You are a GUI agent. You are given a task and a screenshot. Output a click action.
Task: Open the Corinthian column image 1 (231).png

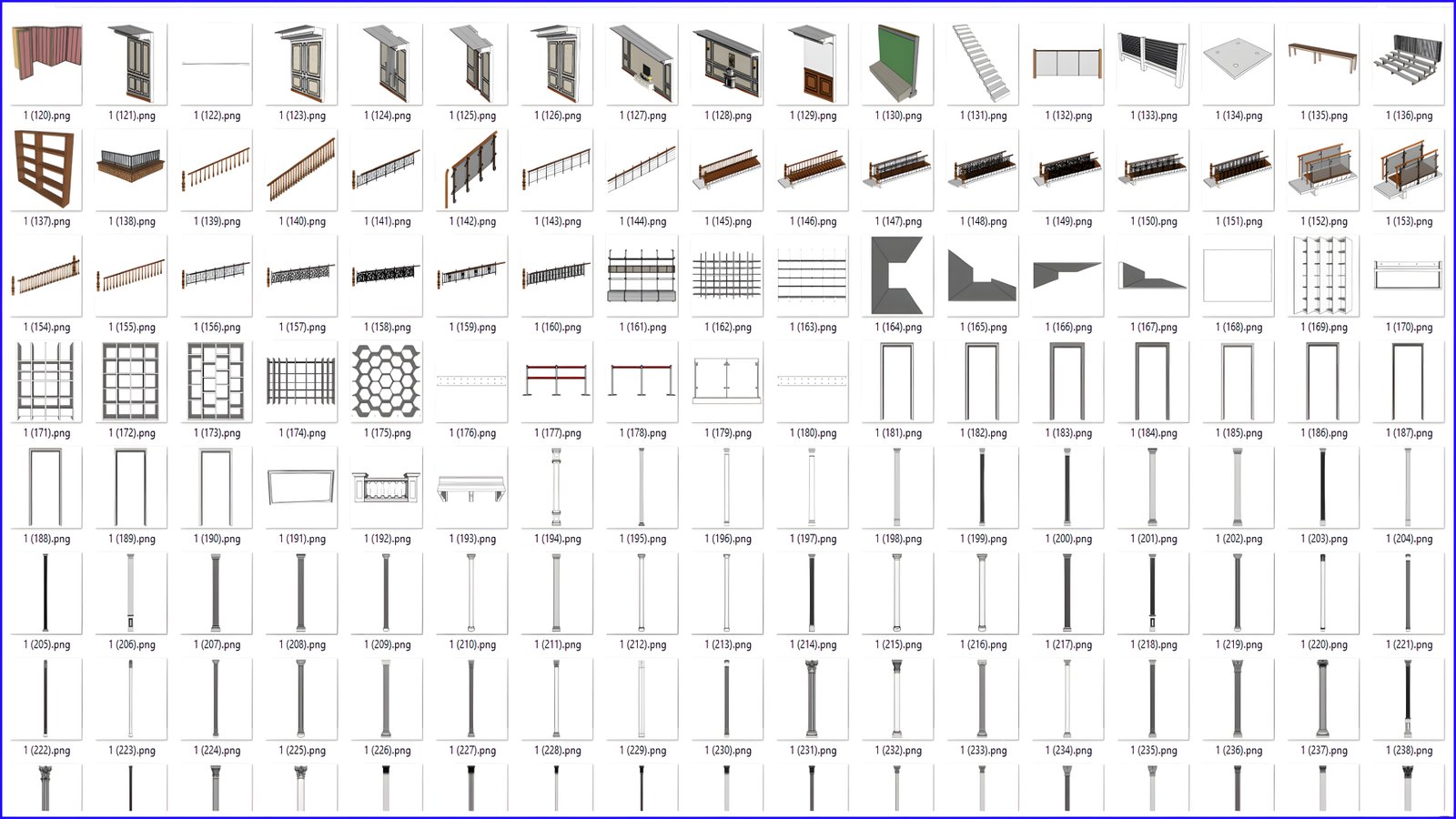point(812,699)
